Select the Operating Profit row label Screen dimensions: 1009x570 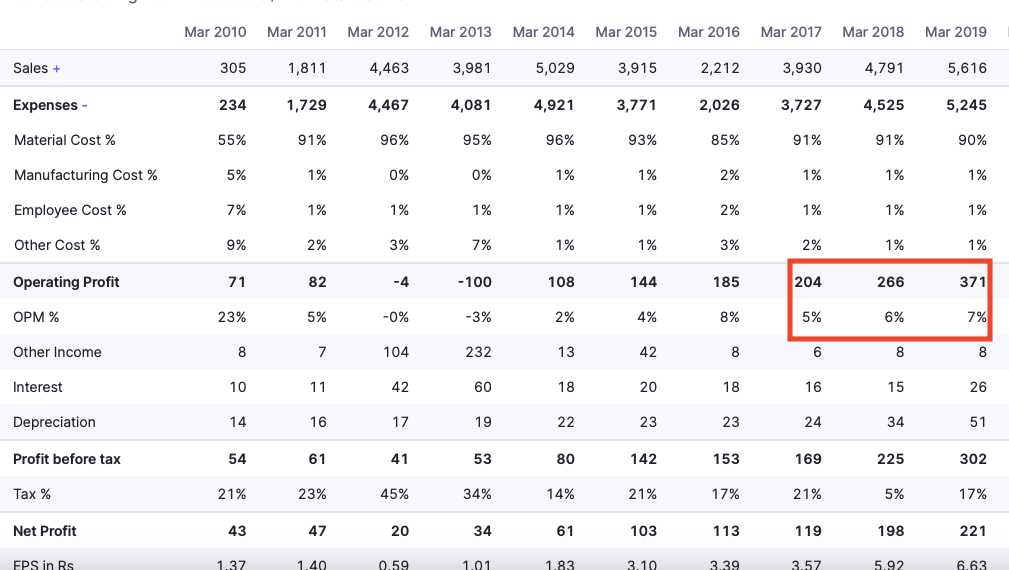tap(66, 283)
